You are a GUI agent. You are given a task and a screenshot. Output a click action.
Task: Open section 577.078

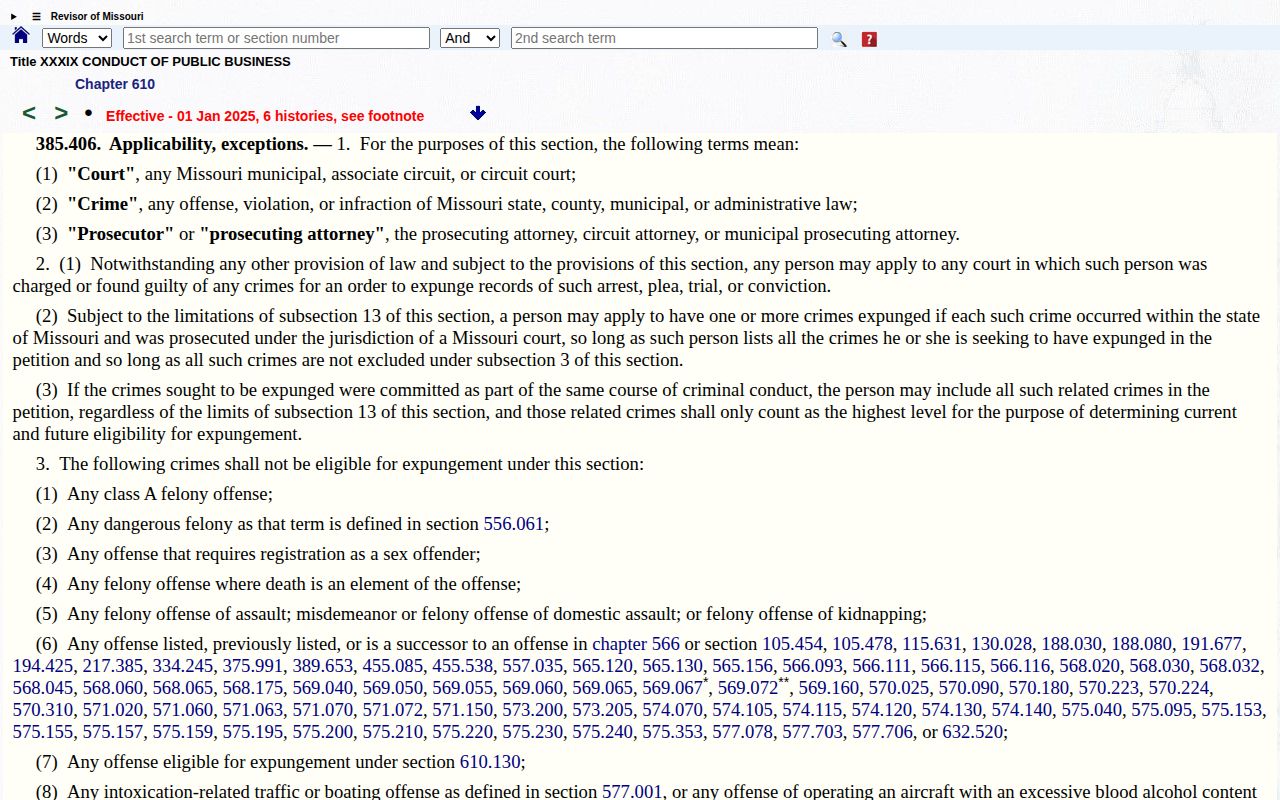(x=743, y=732)
